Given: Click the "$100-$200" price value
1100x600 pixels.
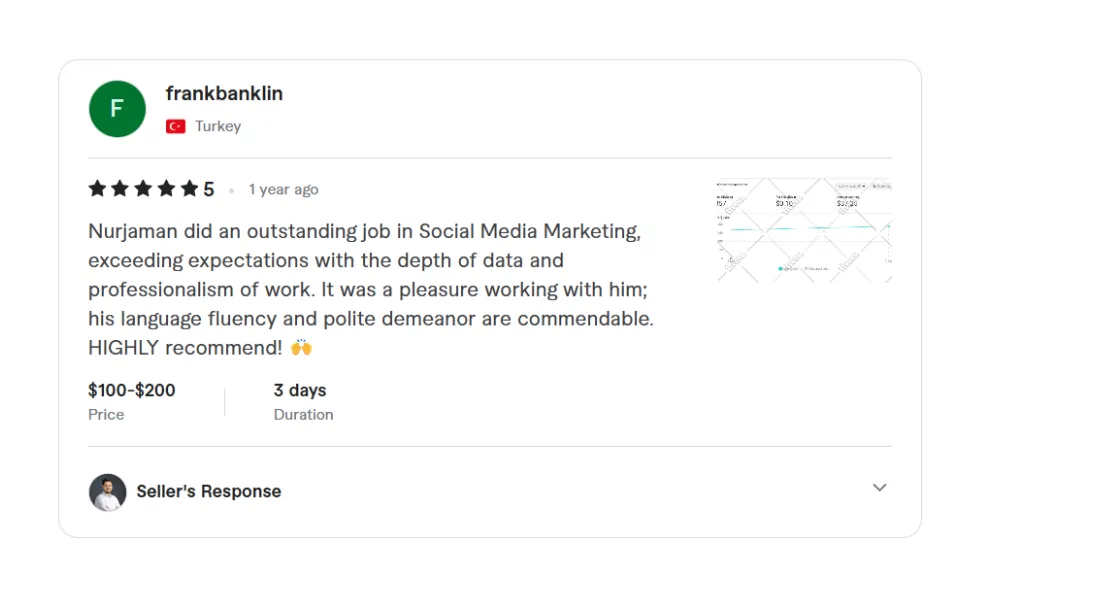Looking at the screenshot, I should pos(132,390).
